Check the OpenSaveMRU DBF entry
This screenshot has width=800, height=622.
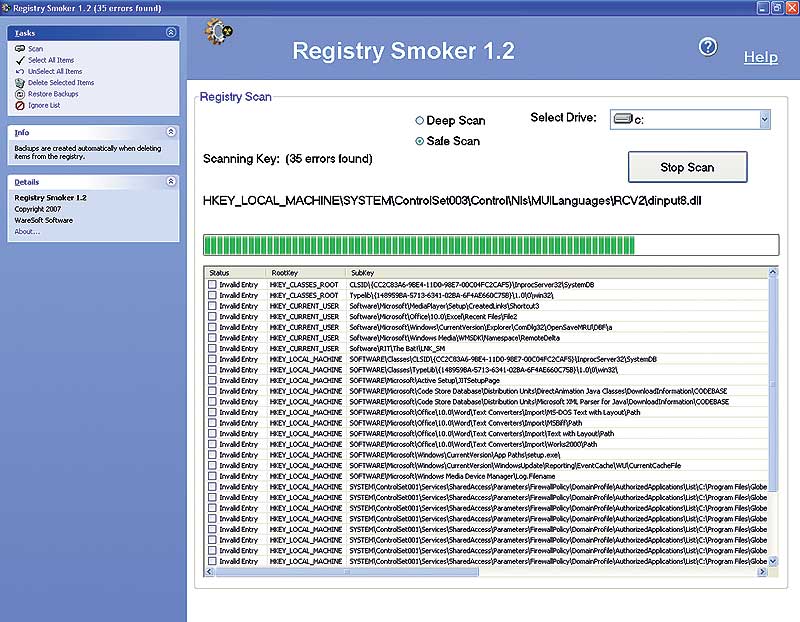coord(212,328)
